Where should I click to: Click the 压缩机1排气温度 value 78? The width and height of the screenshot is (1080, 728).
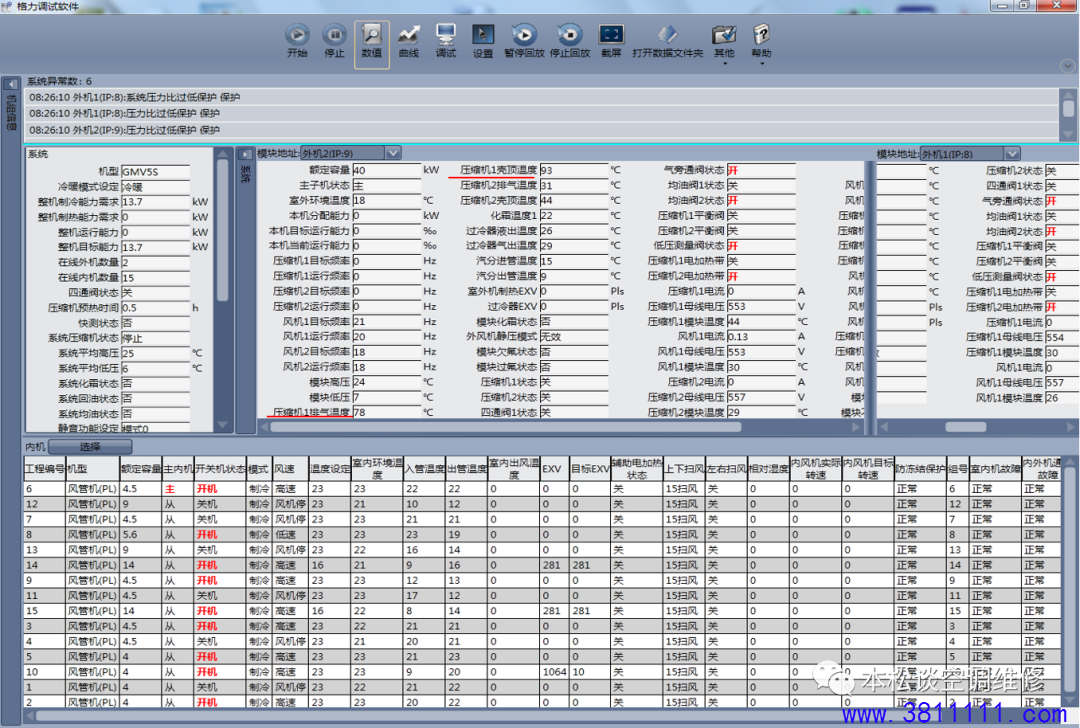coord(386,413)
